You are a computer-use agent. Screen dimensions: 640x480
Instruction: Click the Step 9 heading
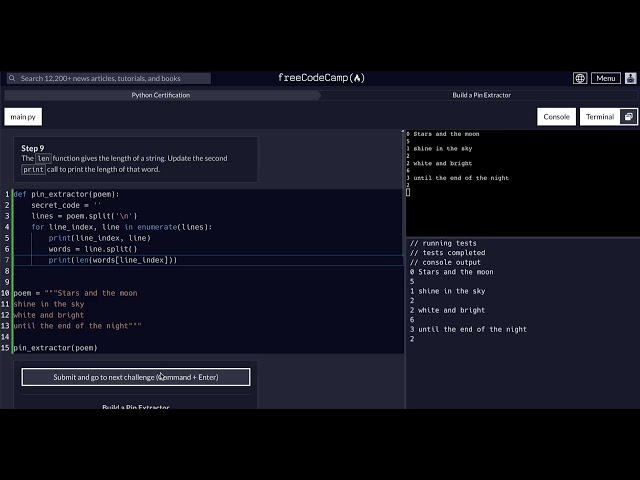pyautogui.click(x=33, y=148)
